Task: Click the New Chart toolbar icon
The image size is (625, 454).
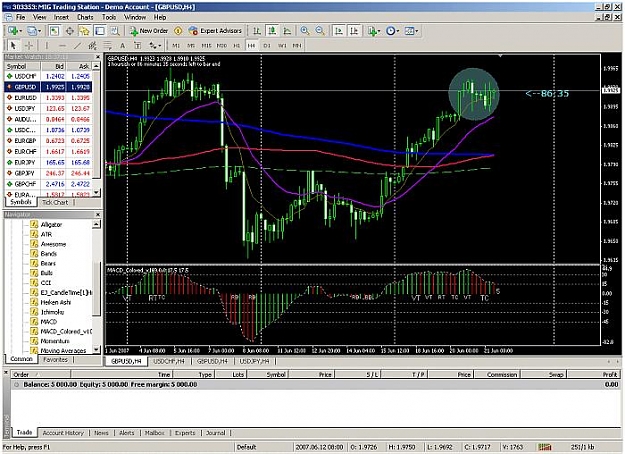Action: point(13,31)
